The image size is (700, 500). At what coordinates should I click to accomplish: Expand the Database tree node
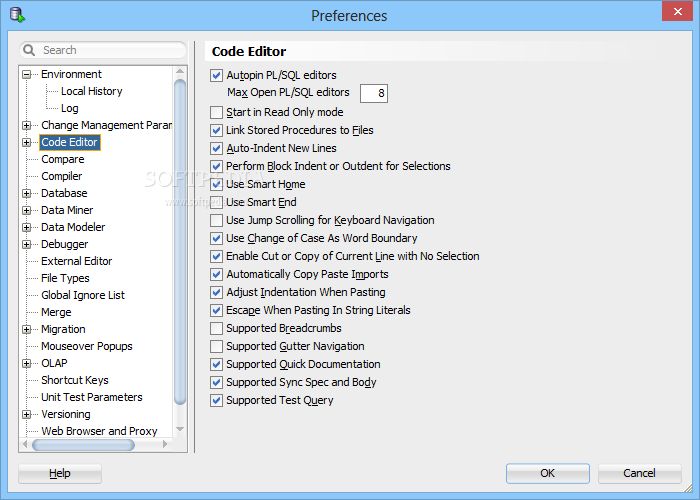27,193
